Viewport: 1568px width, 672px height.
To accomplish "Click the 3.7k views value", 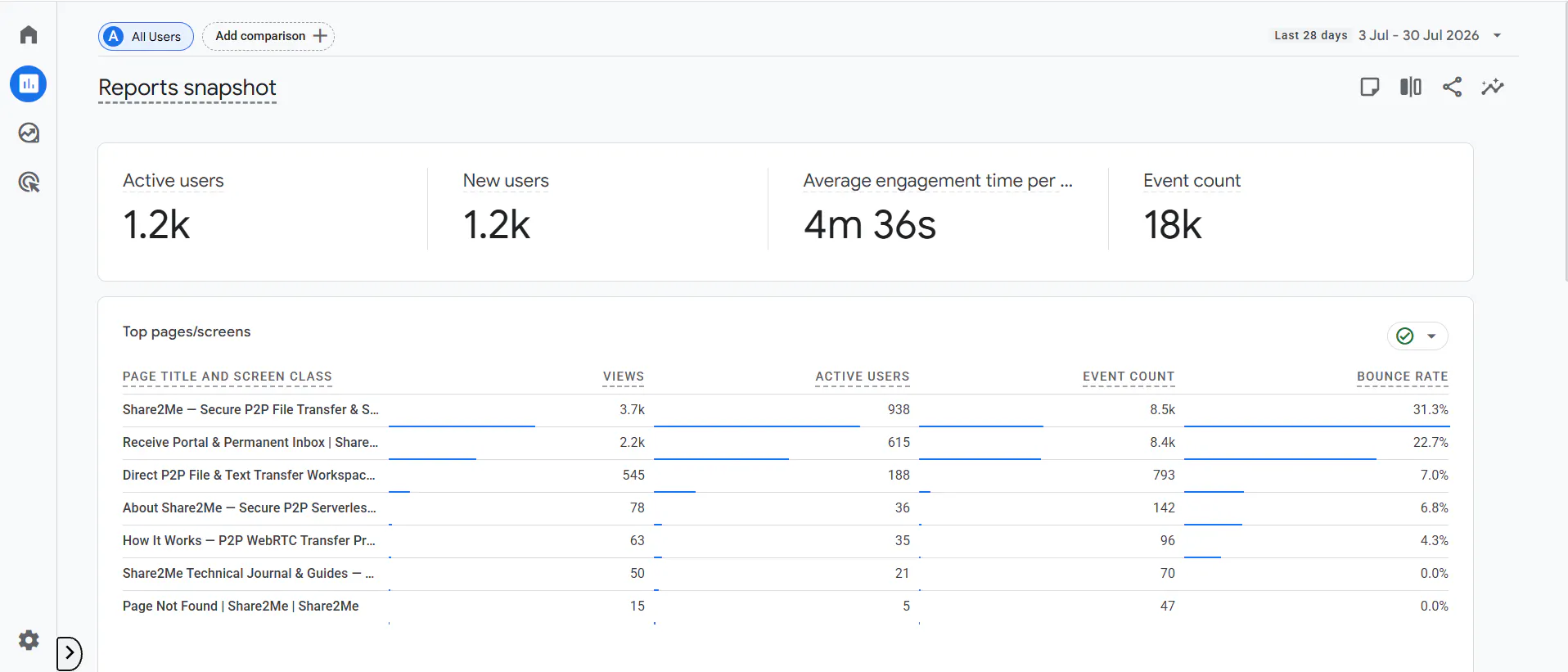I will click(x=632, y=409).
